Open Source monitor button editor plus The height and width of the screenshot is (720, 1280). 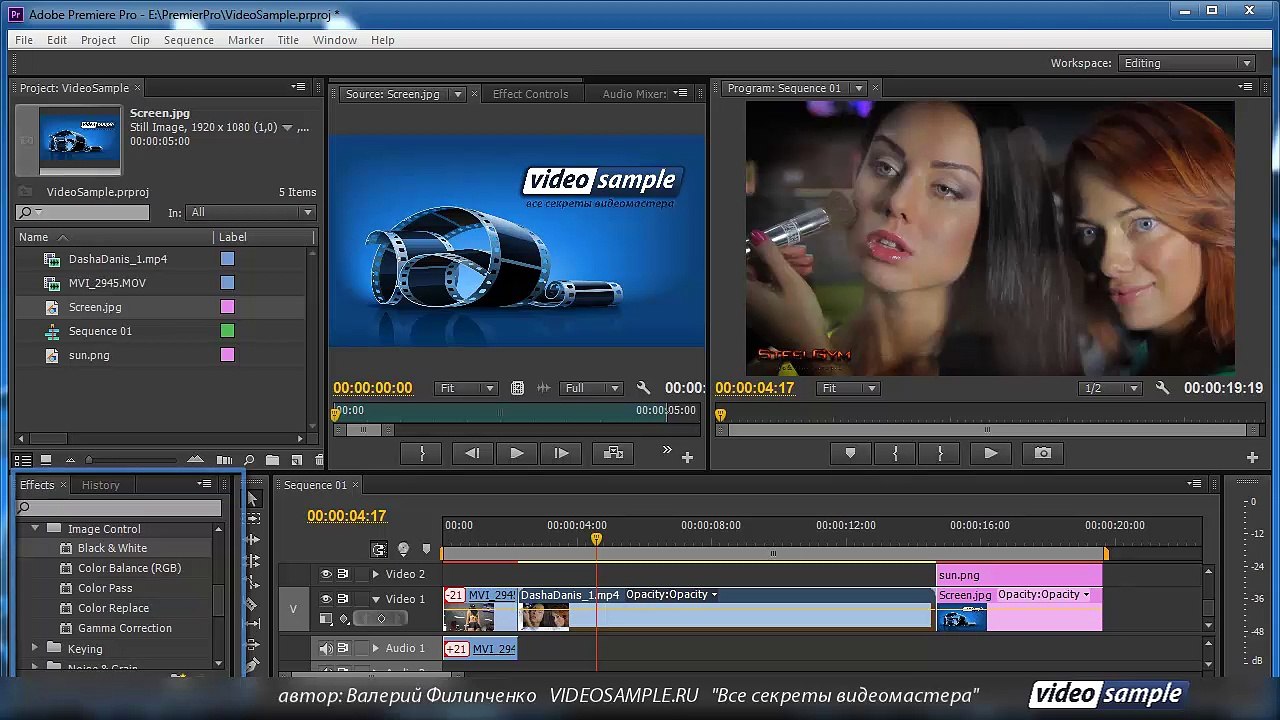coord(687,457)
